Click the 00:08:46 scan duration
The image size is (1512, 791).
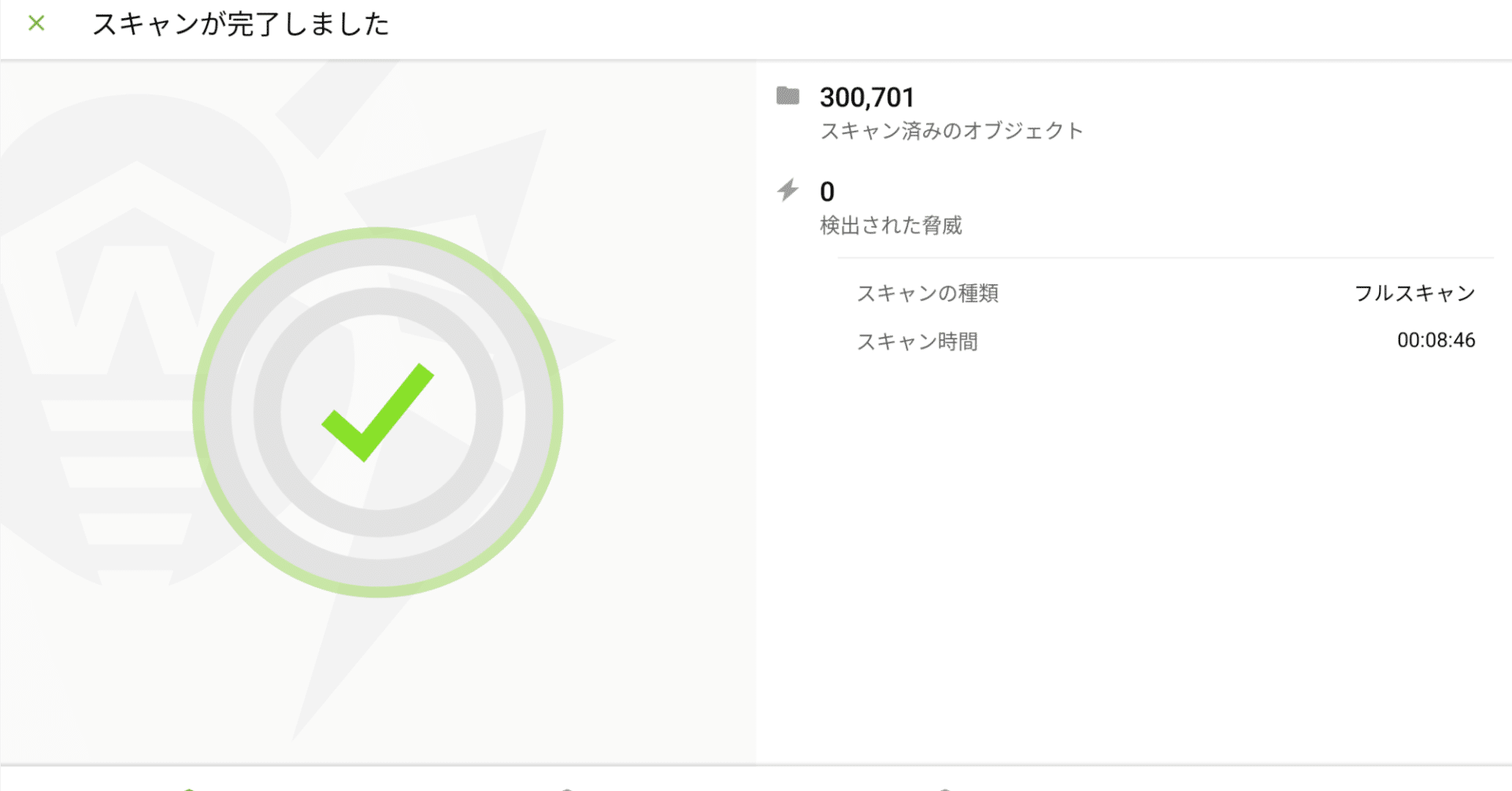1436,340
